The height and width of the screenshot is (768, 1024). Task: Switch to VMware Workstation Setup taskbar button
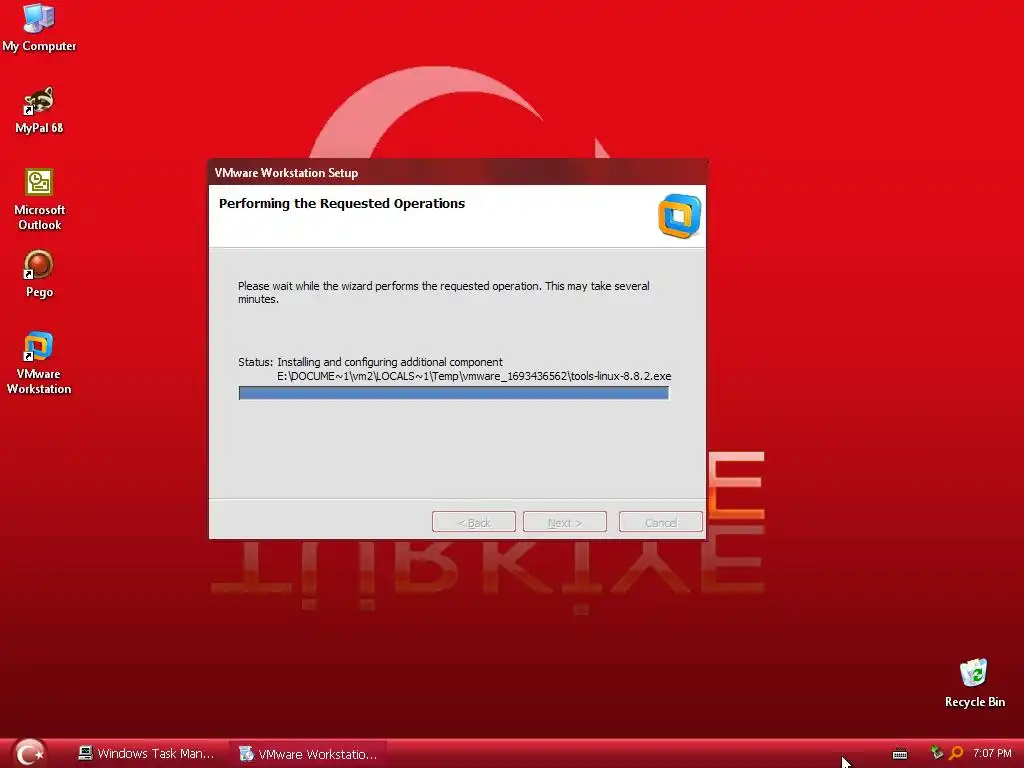(308, 754)
